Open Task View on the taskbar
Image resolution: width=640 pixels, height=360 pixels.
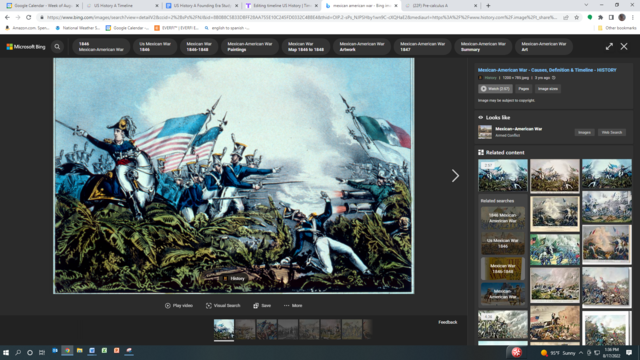(x=42, y=352)
